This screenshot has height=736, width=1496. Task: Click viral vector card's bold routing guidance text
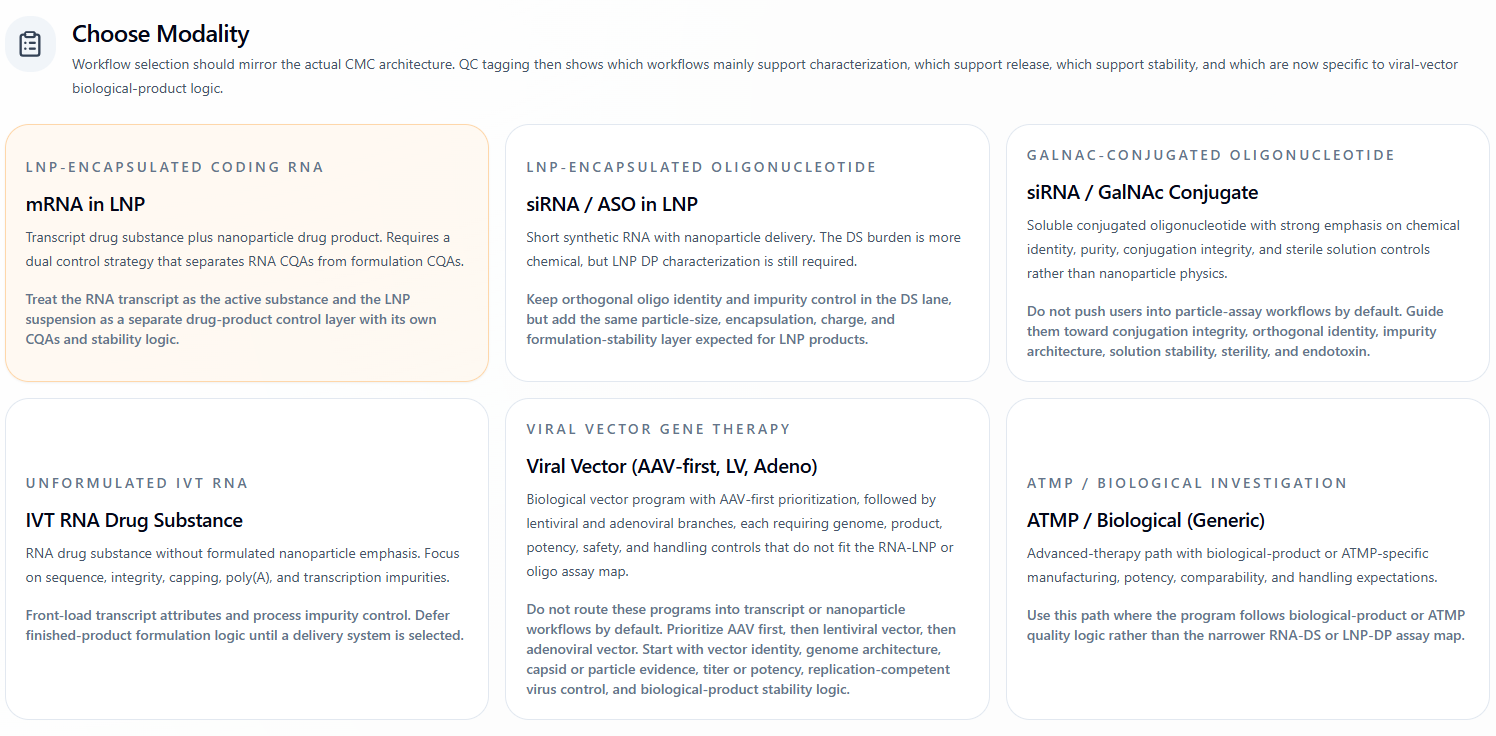741,649
